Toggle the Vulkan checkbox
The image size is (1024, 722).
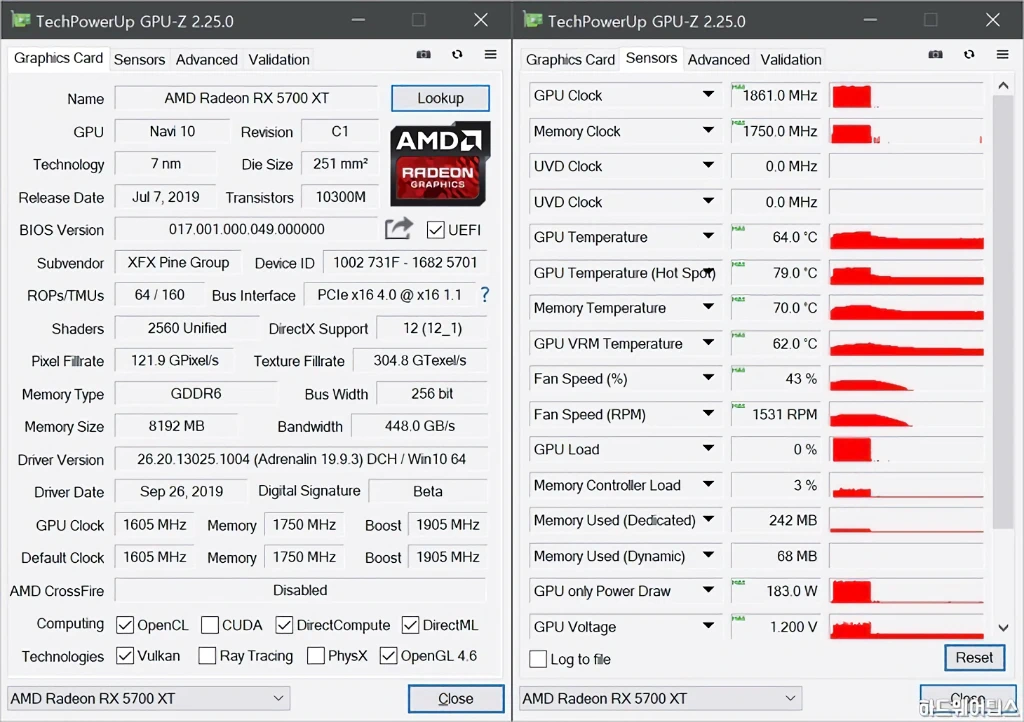click(125, 655)
